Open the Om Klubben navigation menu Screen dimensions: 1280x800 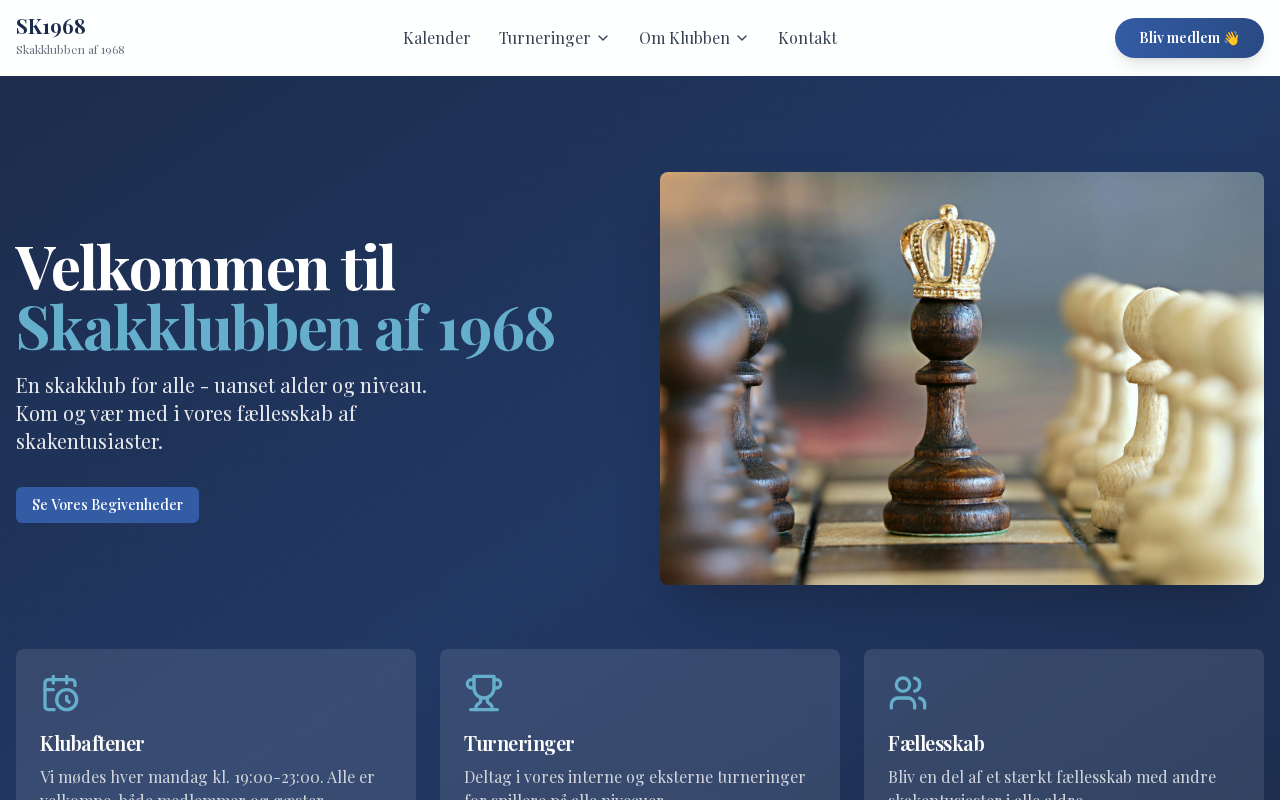point(694,38)
